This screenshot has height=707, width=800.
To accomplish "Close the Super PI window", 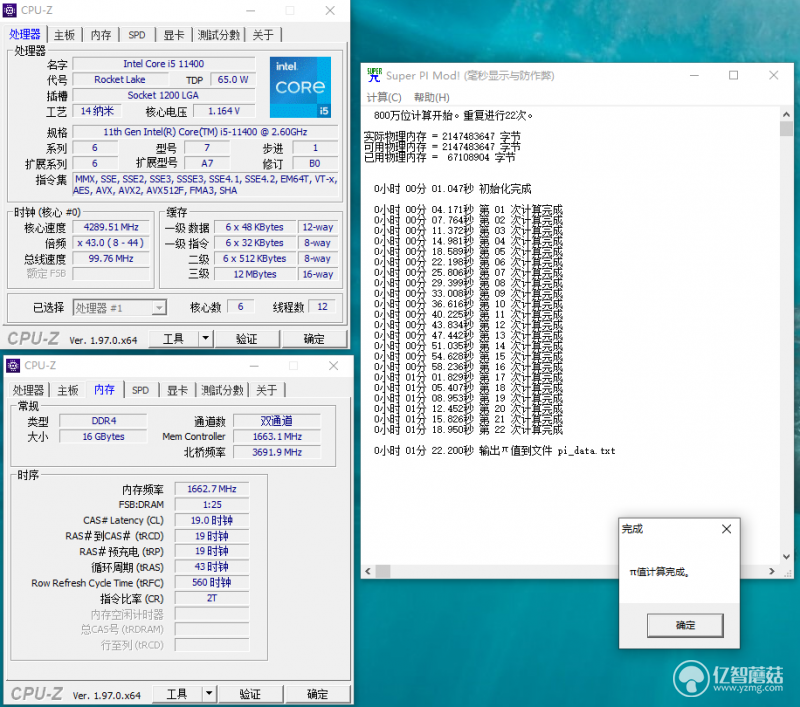I will pos(773,75).
